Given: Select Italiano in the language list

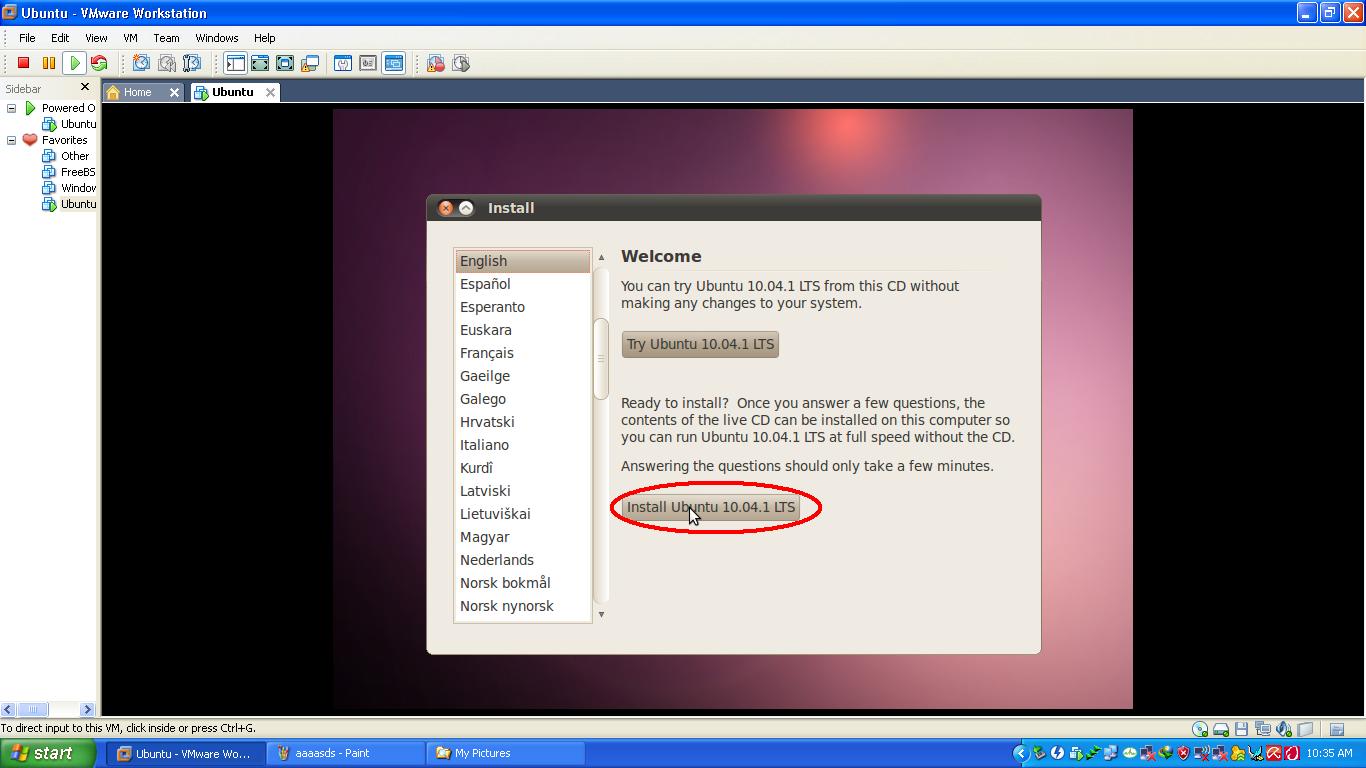Looking at the screenshot, I should (522, 445).
